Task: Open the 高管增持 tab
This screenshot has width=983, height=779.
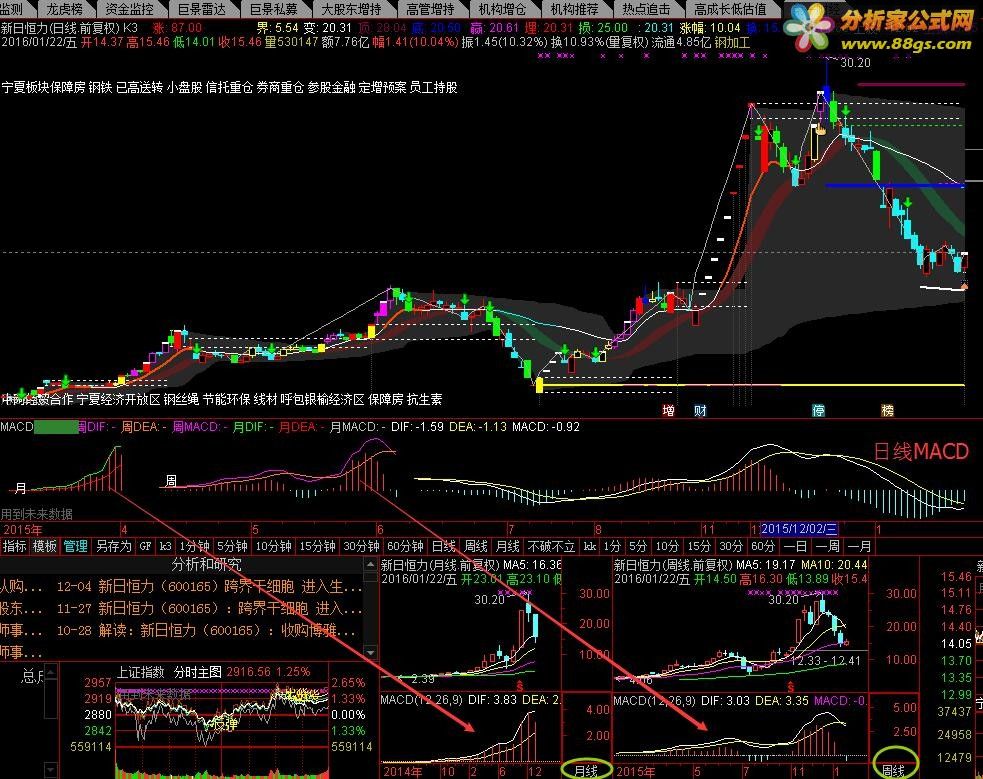Action: click(430, 9)
